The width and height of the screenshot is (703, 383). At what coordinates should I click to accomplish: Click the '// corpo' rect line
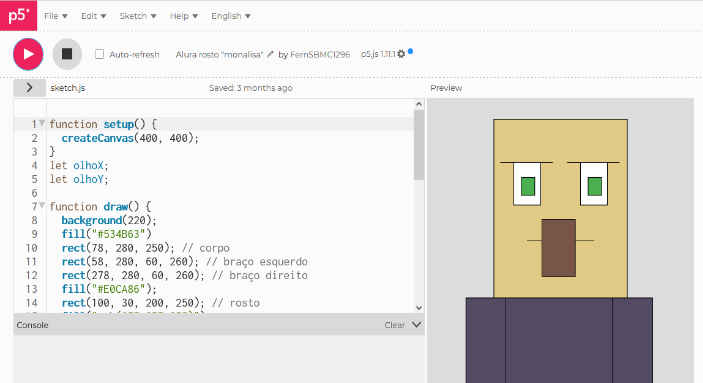click(146, 248)
